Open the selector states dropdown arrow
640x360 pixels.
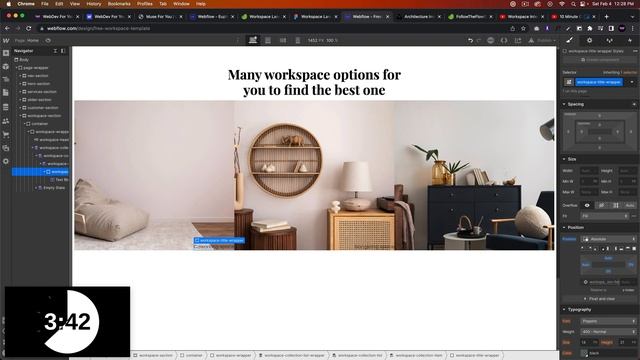pos(632,82)
